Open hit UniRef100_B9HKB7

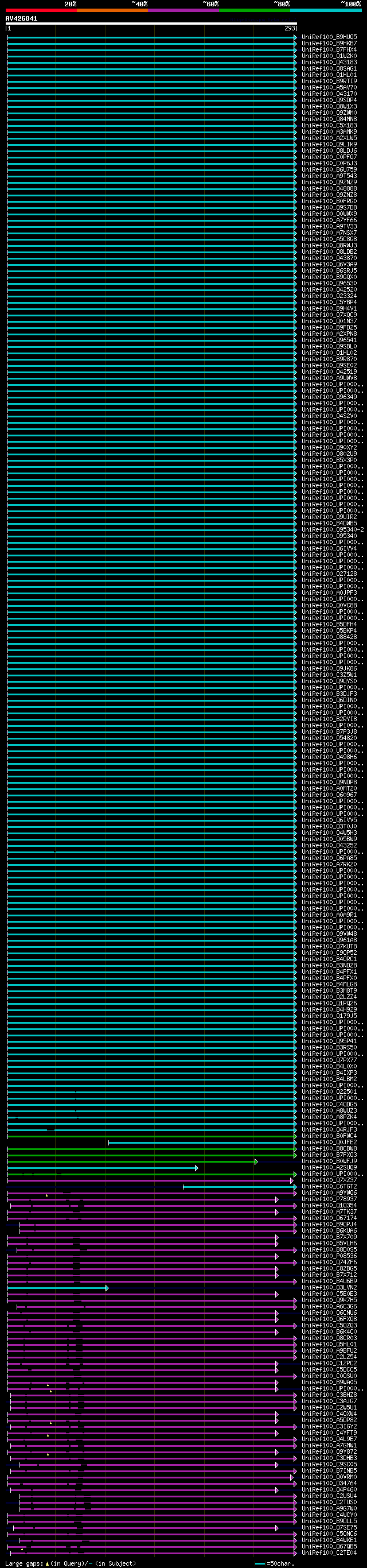pos(329,43)
